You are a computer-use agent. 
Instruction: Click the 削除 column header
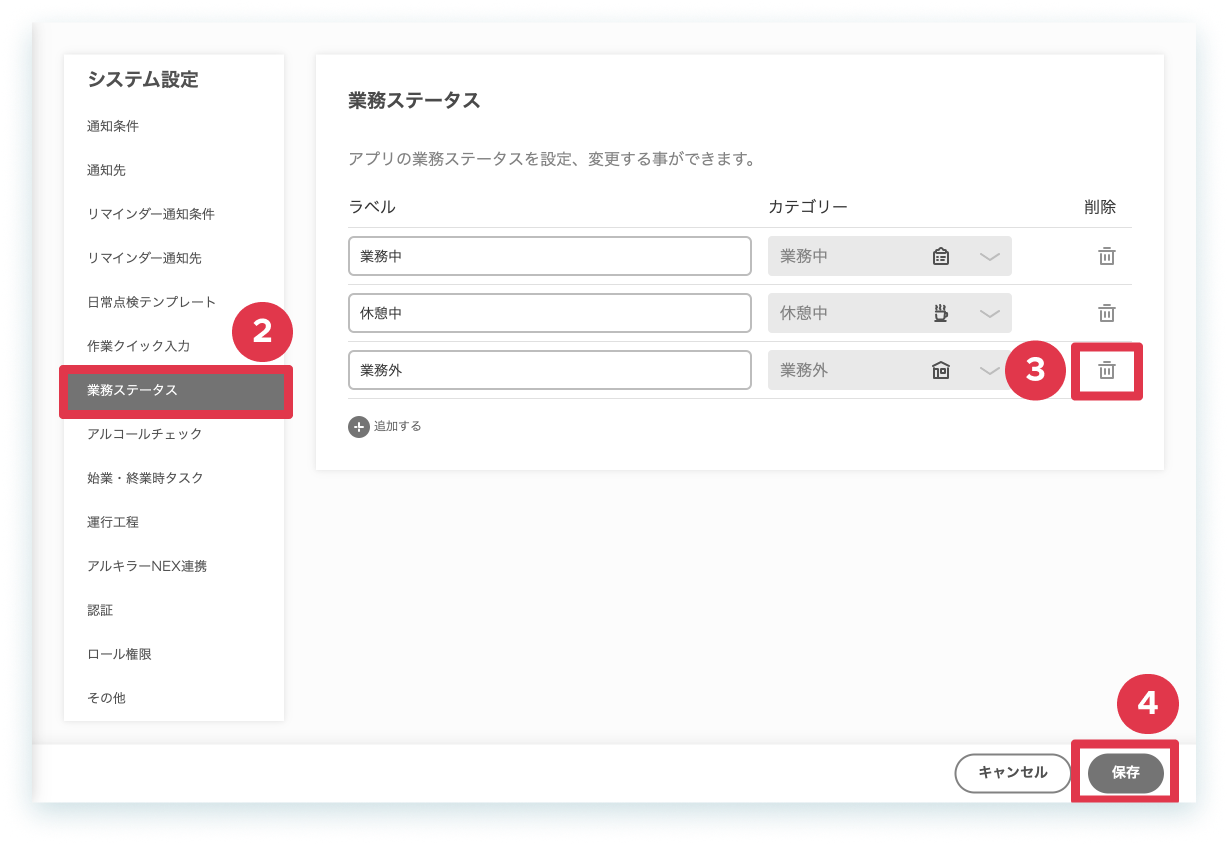pos(1100,207)
